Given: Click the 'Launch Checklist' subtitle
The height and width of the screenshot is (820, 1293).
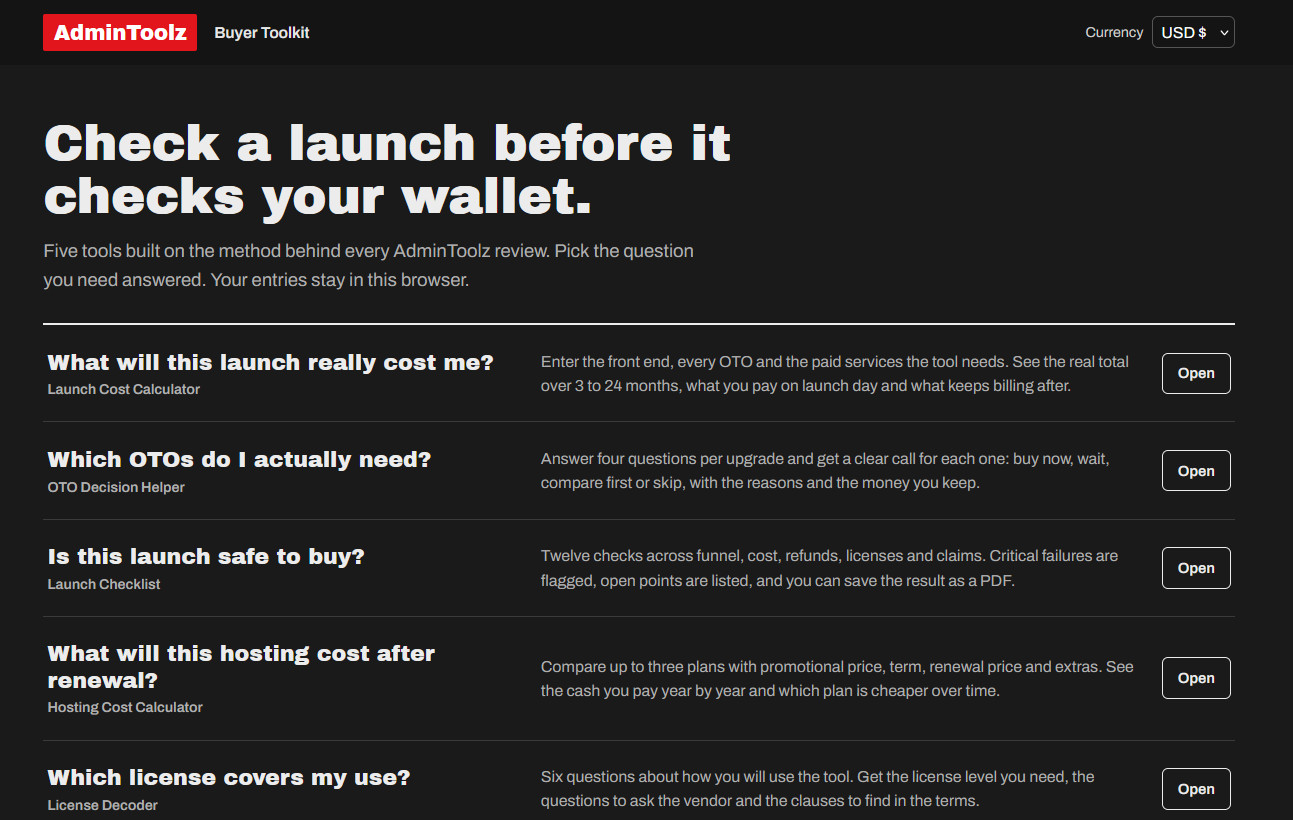Looking at the screenshot, I should click(x=104, y=584).
